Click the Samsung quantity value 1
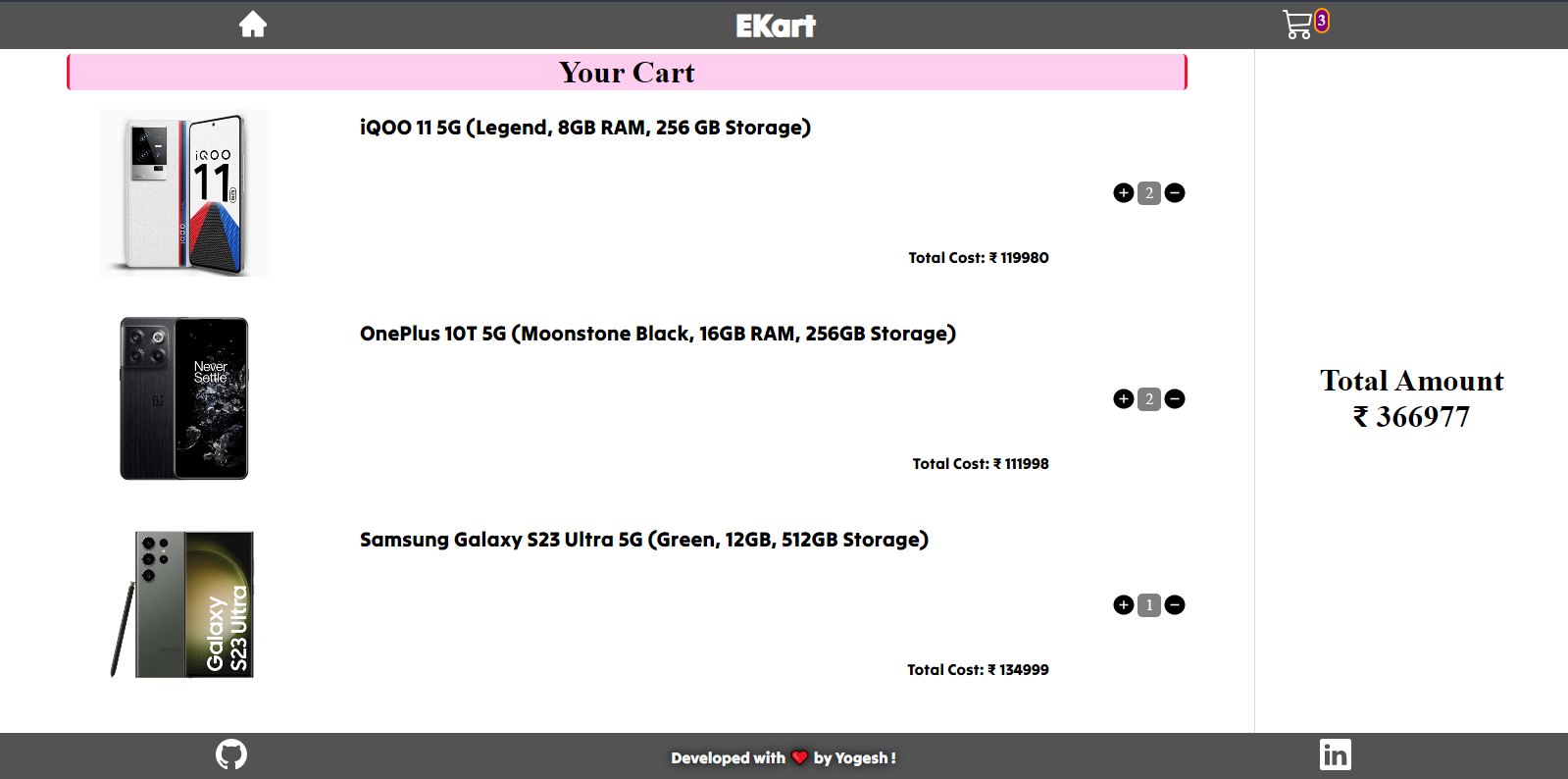1568x779 pixels. click(1149, 605)
